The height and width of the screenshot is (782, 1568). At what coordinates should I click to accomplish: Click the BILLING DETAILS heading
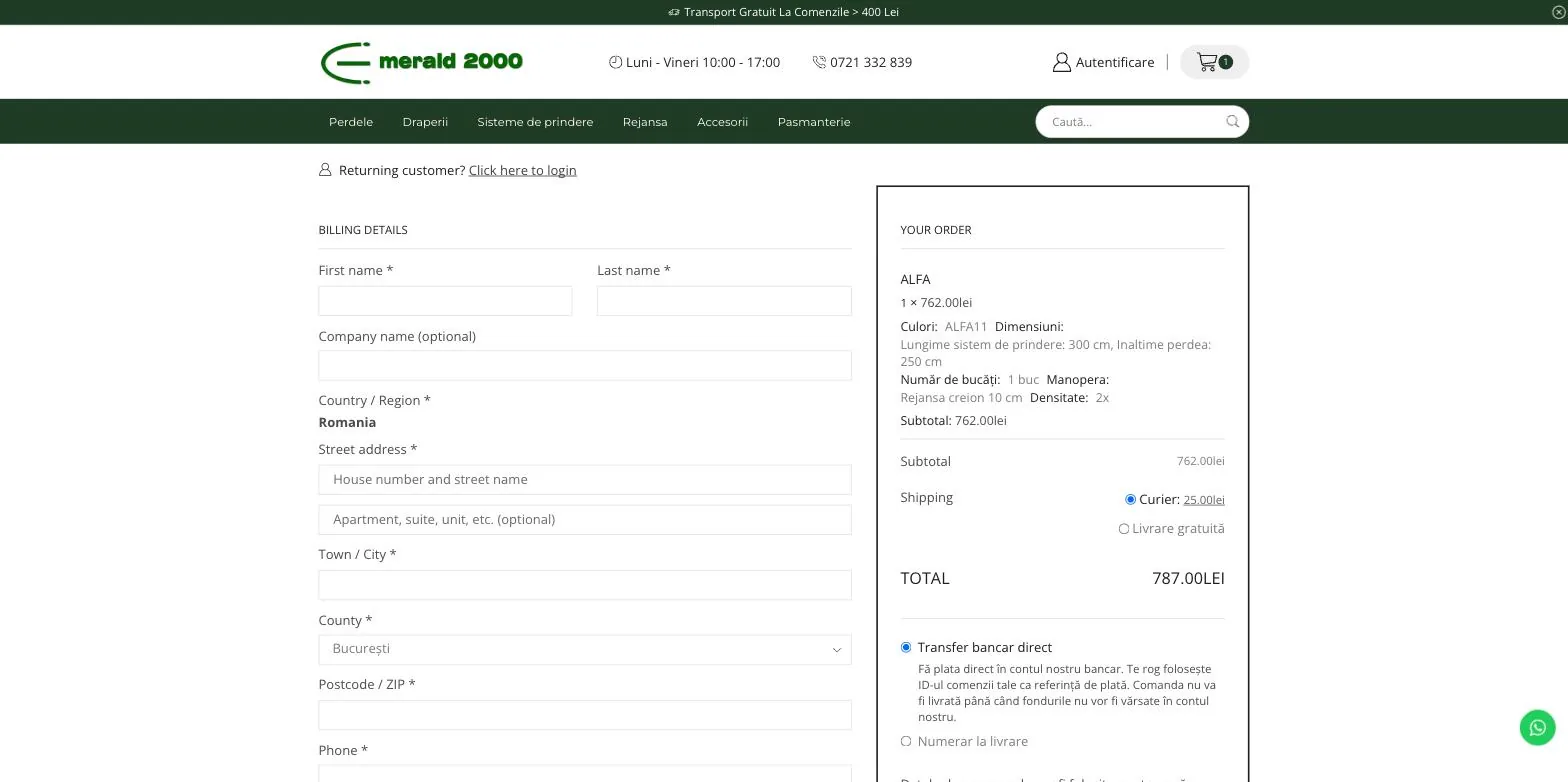click(x=363, y=230)
